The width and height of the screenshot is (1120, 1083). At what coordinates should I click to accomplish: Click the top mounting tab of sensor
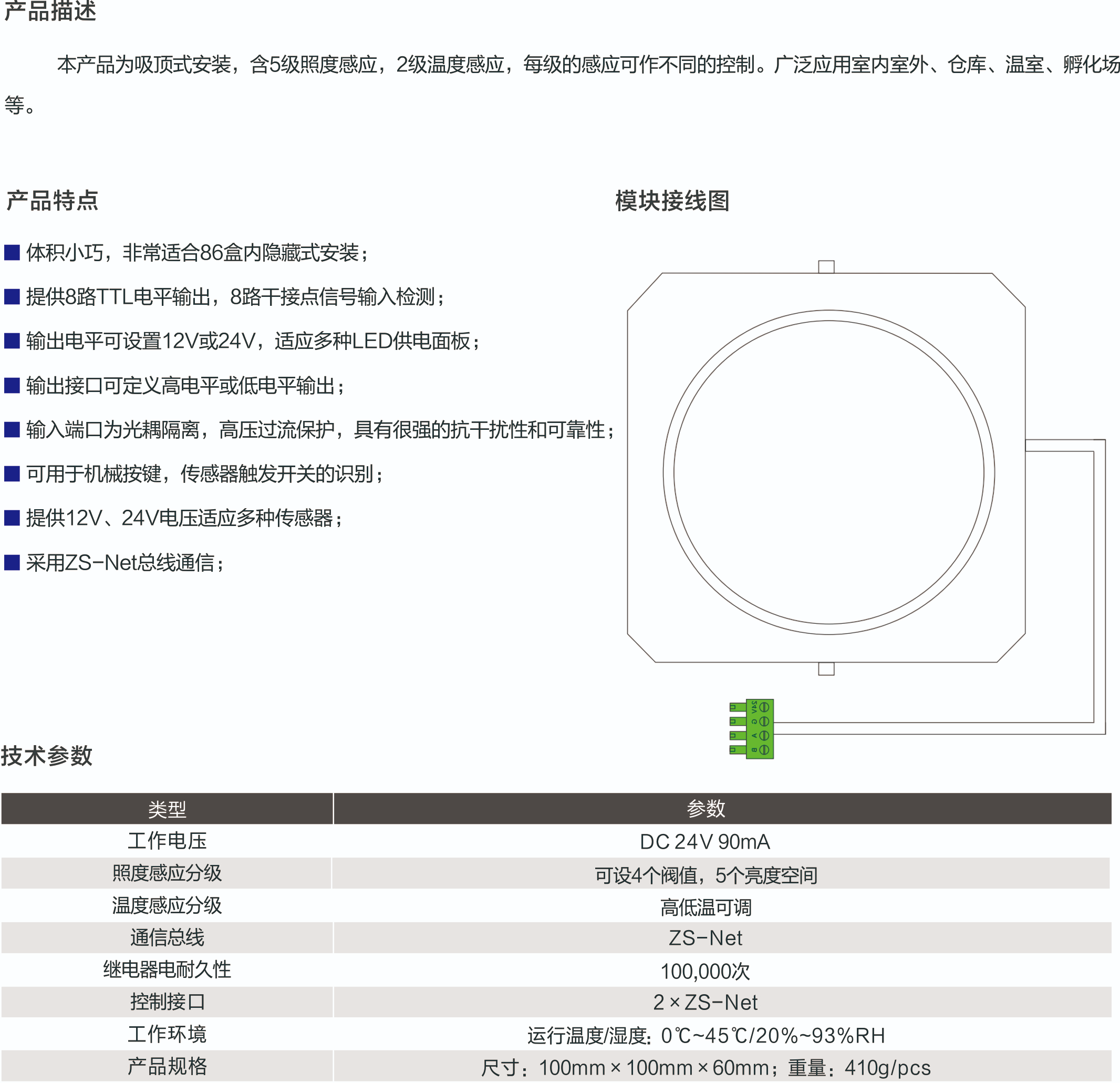click(x=826, y=267)
